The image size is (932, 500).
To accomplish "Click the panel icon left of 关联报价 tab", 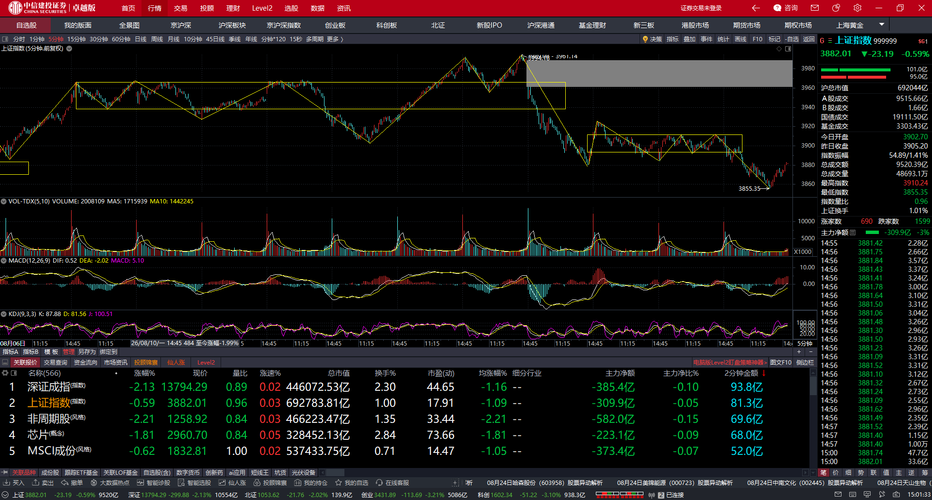I will coord(5,362).
